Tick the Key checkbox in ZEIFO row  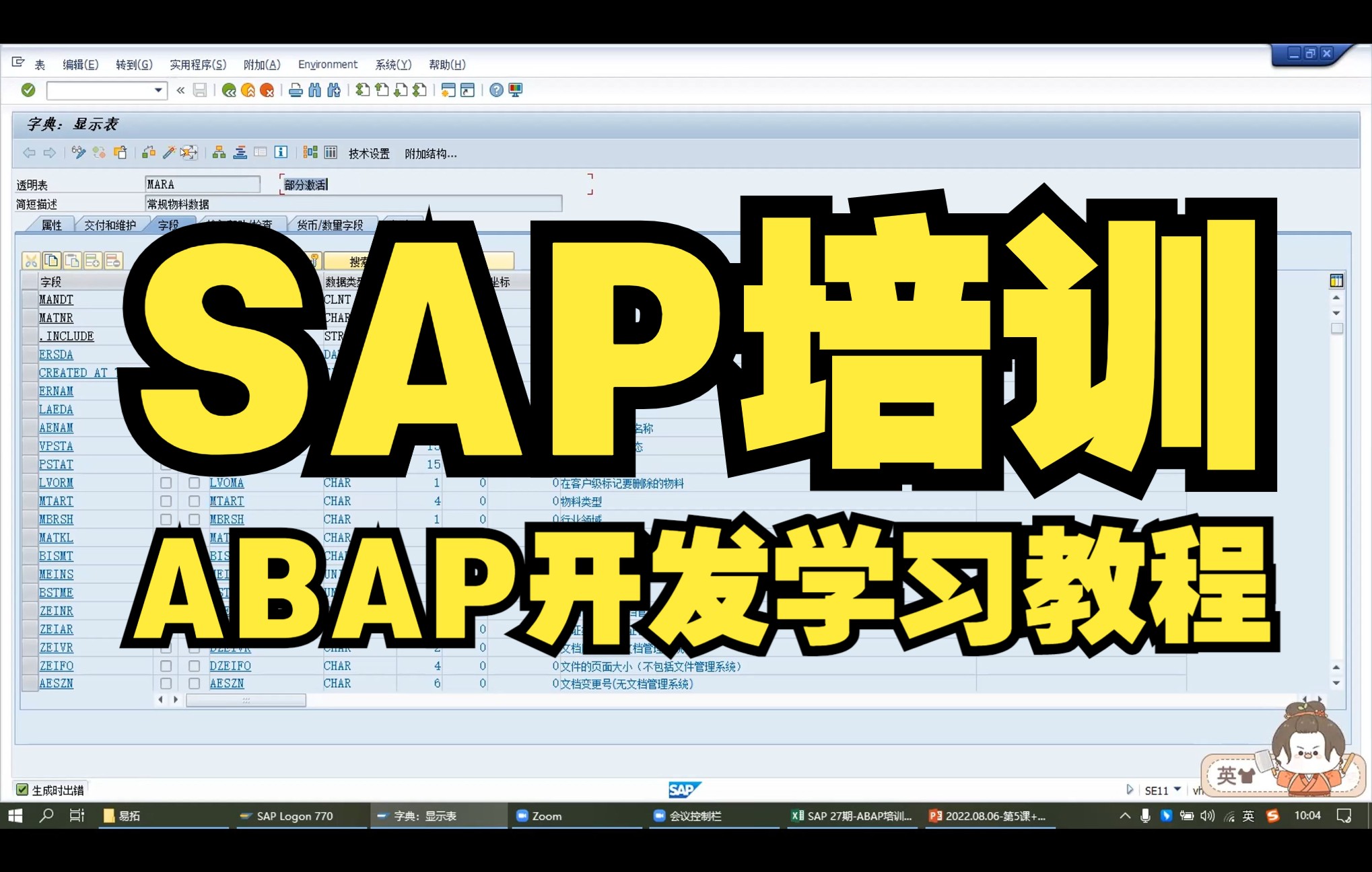coord(166,666)
